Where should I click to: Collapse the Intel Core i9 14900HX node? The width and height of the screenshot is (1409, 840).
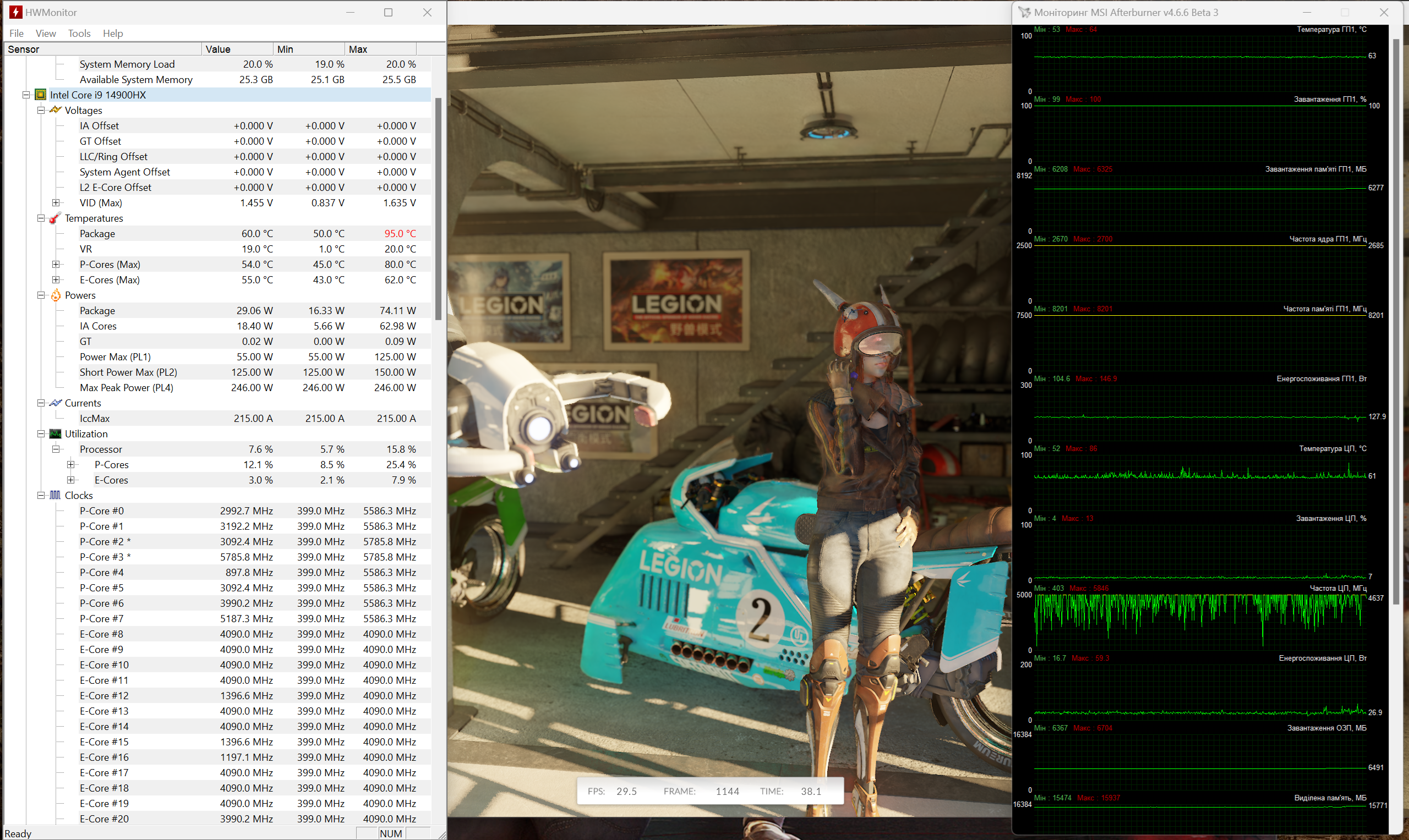pos(26,95)
